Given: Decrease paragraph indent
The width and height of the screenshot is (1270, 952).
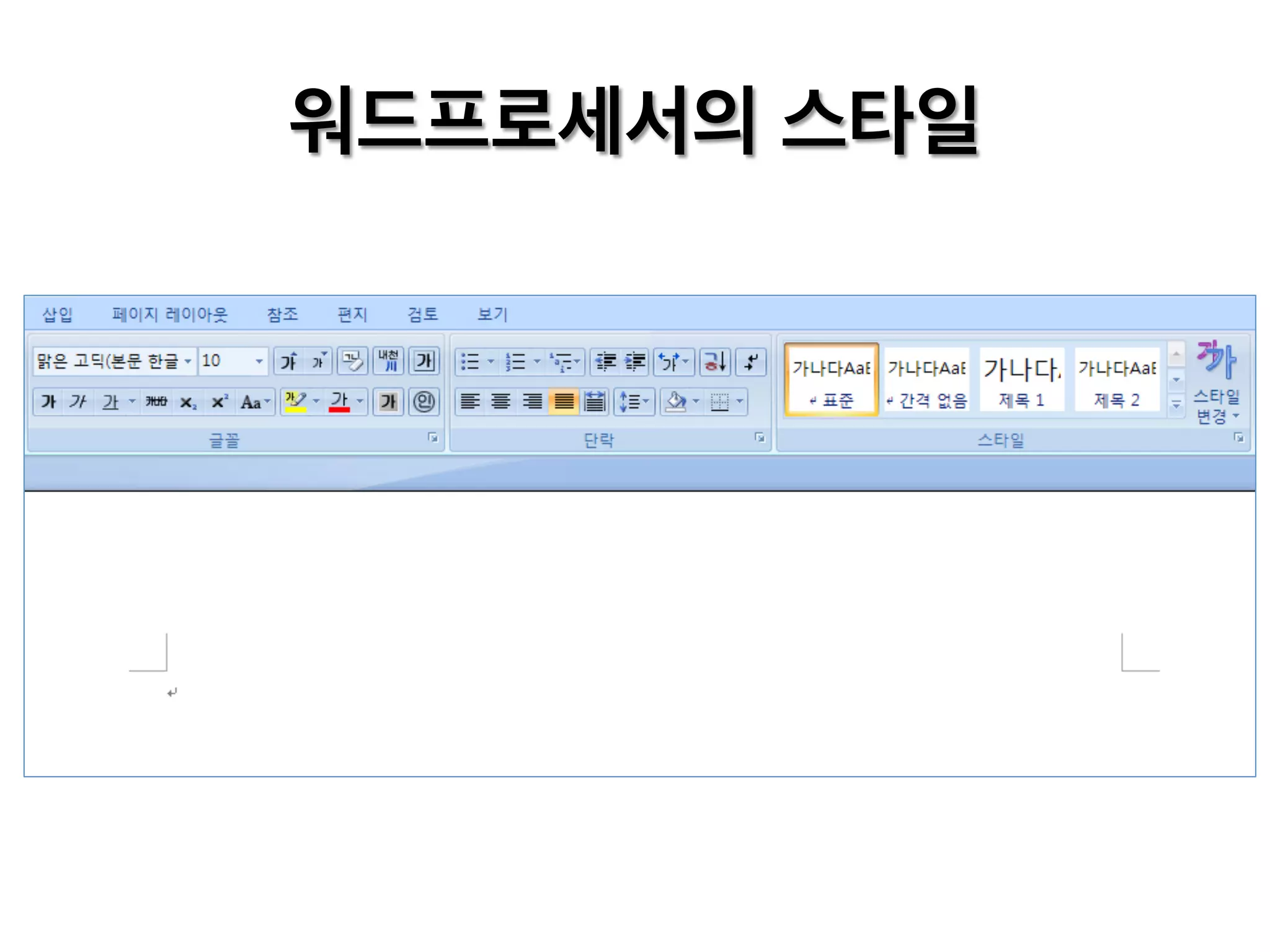Looking at the screenshot, I should click(605, 361).
